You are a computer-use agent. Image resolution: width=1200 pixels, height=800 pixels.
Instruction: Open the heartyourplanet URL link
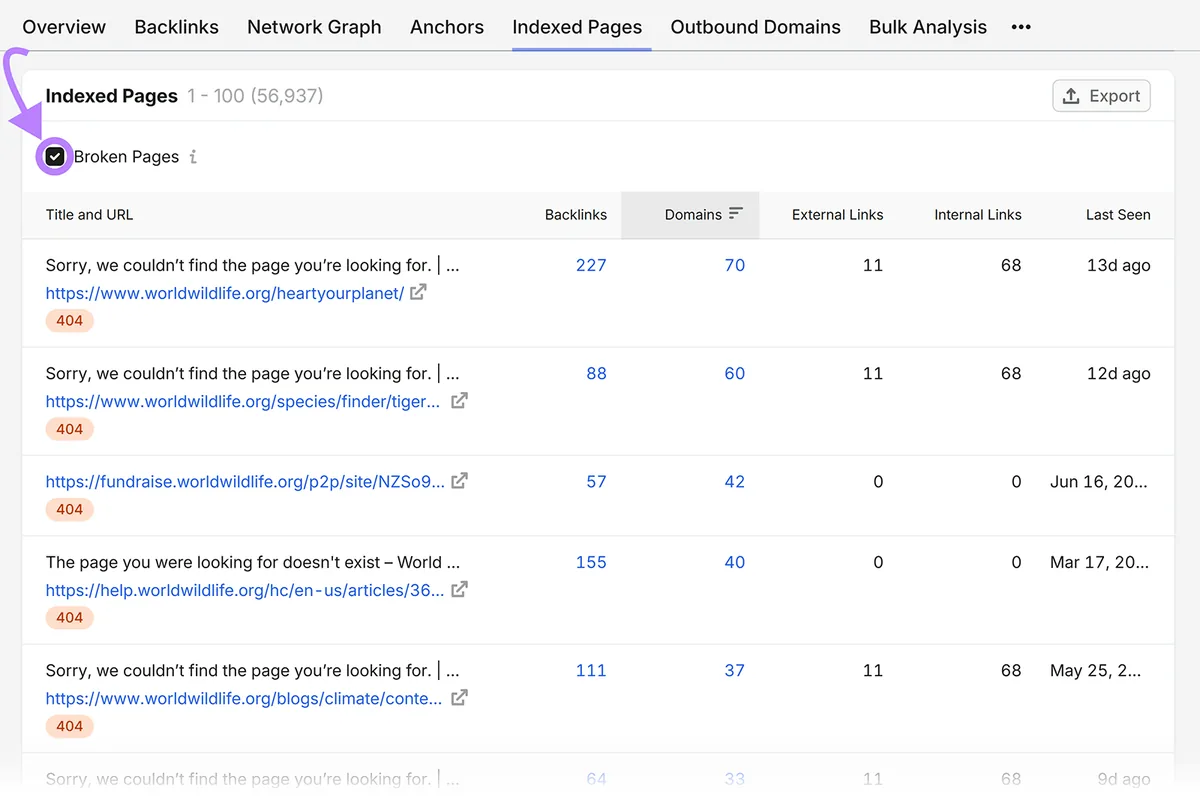point(225,293)
